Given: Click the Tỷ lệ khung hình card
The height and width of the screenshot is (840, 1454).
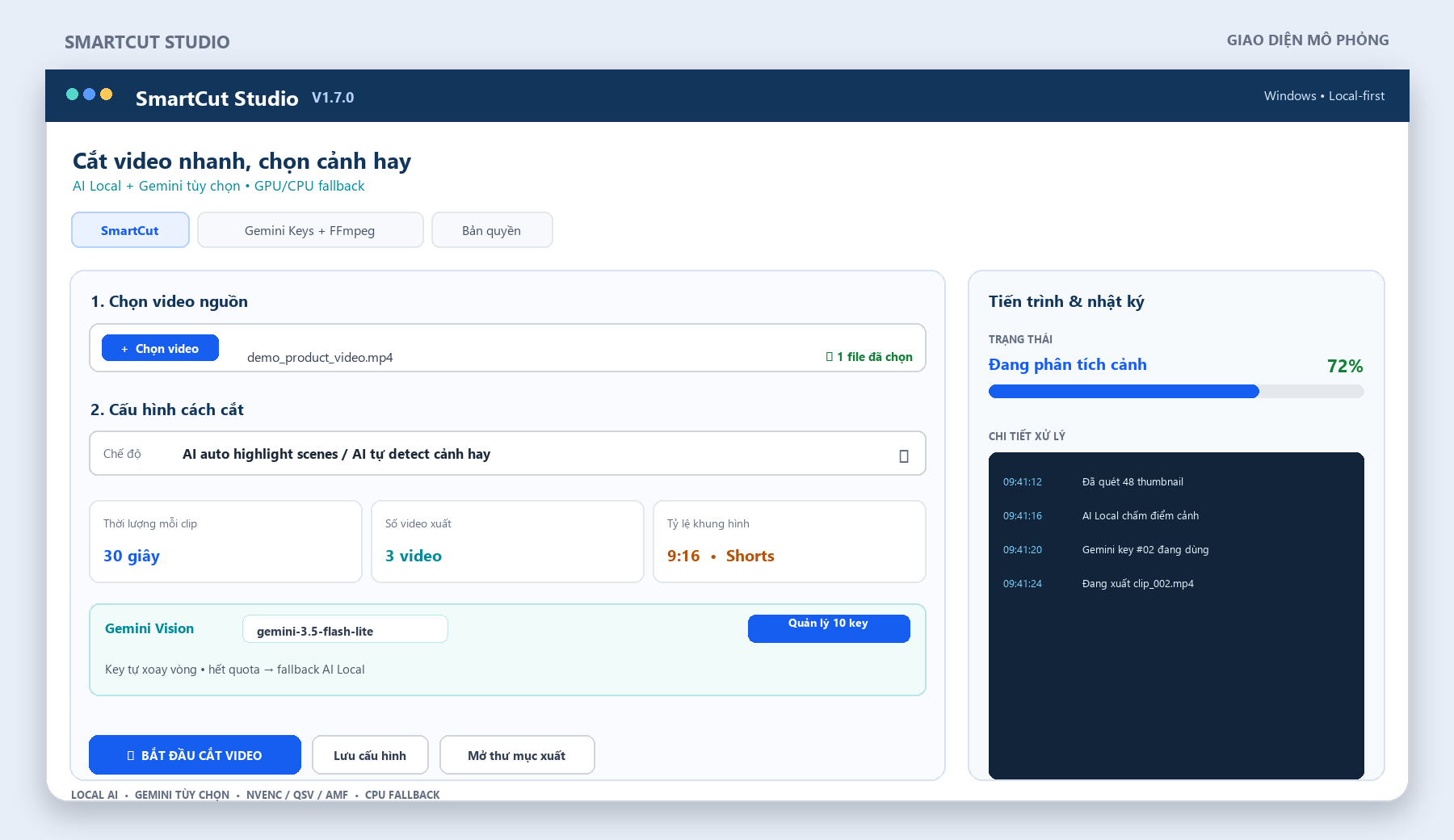Looking at the screenshot, I should [789, 541].
